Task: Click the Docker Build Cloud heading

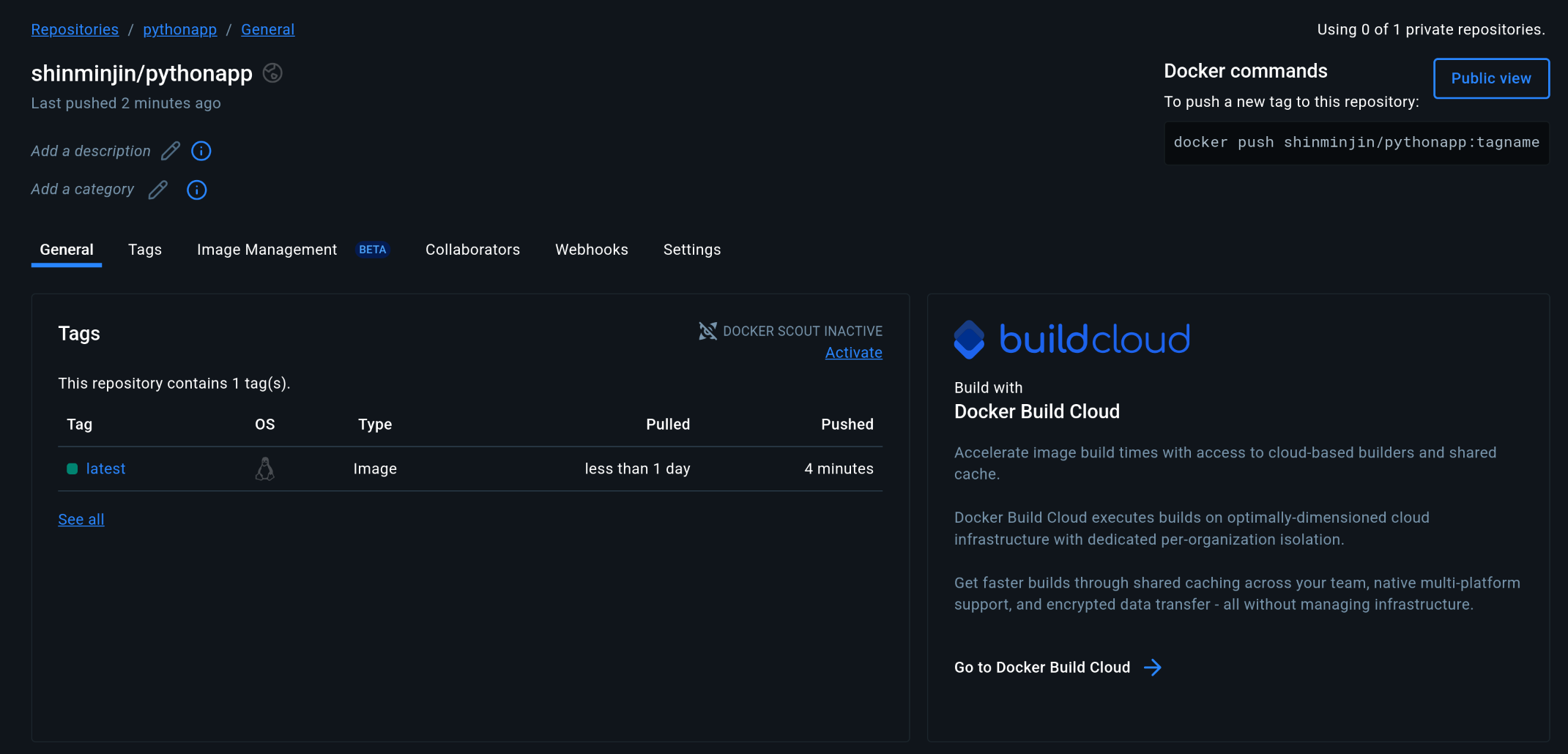Action: pos(1037,411)
